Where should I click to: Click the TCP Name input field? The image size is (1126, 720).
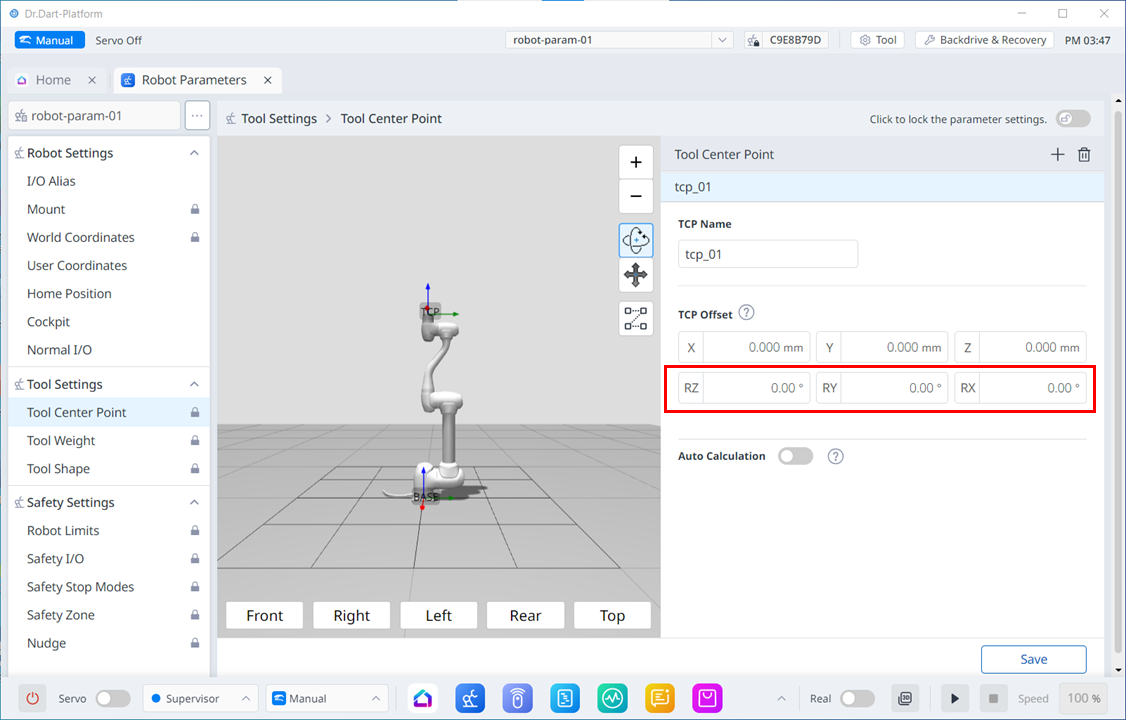[x=767, y=254]
